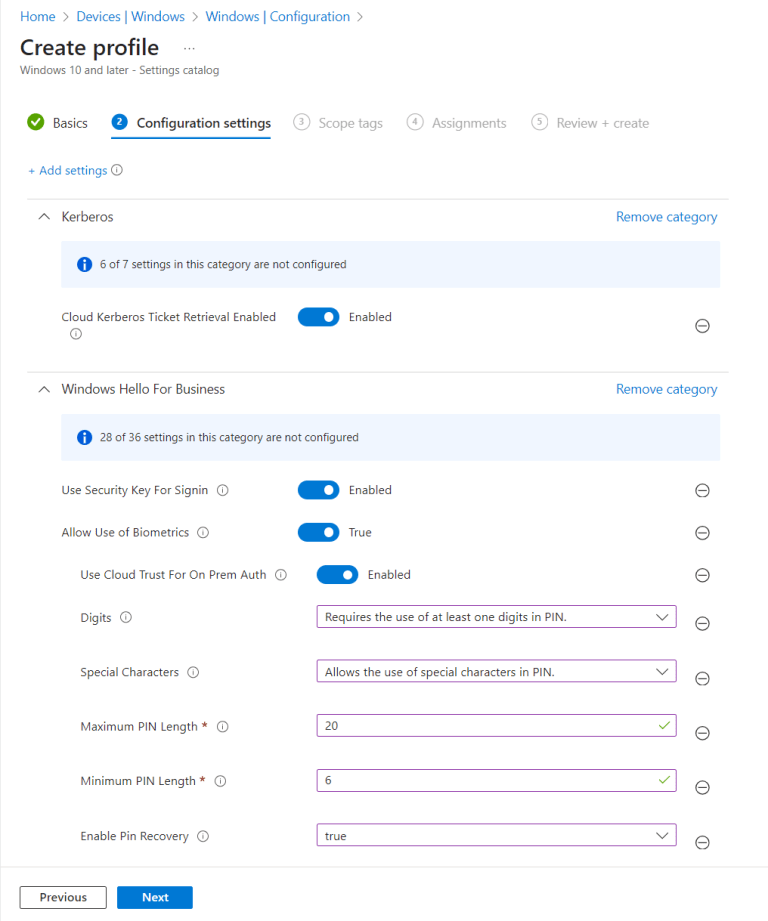Collapse the Windows Hello For Business category
This screenshot has height=921, width=768.
pos(43,389)
